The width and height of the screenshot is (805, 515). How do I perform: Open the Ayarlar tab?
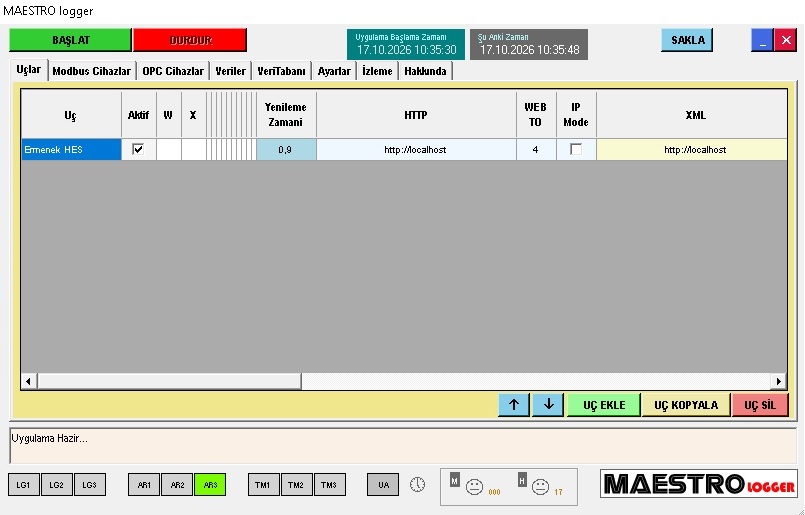[x=334, y=71]
